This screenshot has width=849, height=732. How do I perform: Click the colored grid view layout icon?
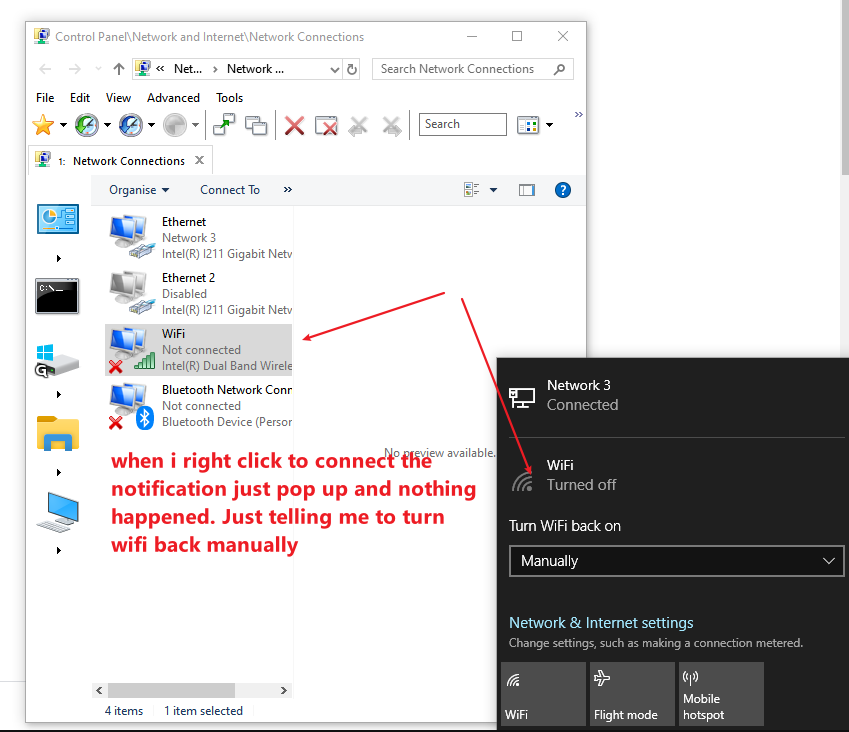528,125
